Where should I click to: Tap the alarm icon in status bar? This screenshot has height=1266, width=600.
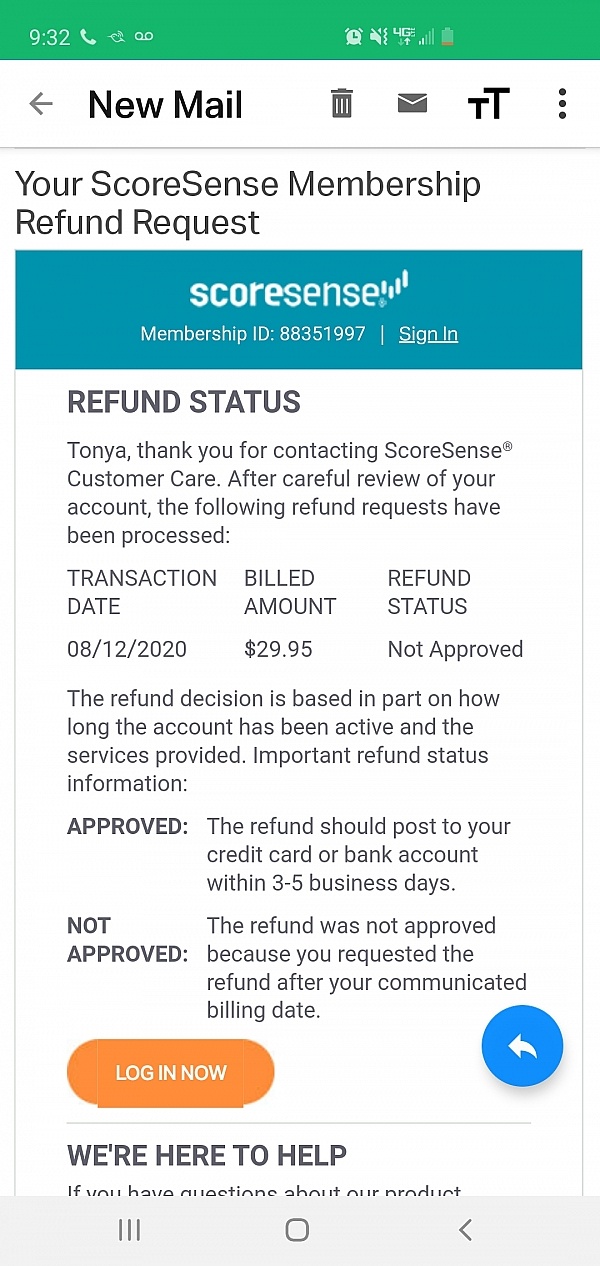(x=354, y=37)
